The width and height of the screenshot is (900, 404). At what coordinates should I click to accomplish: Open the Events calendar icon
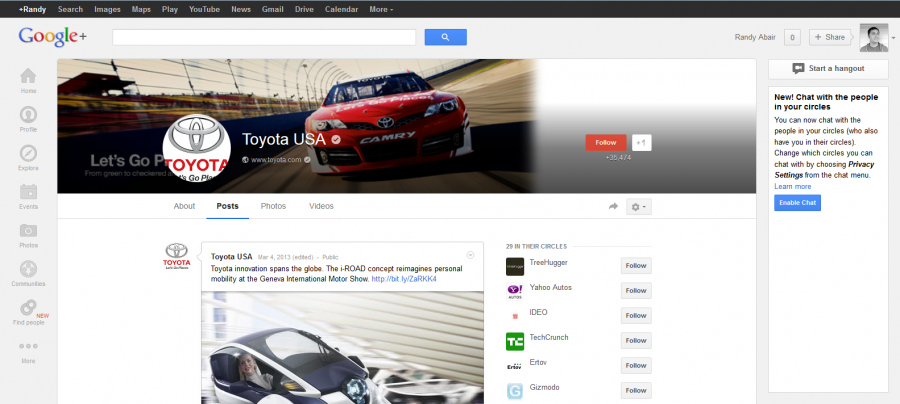[x=28, y=192]
